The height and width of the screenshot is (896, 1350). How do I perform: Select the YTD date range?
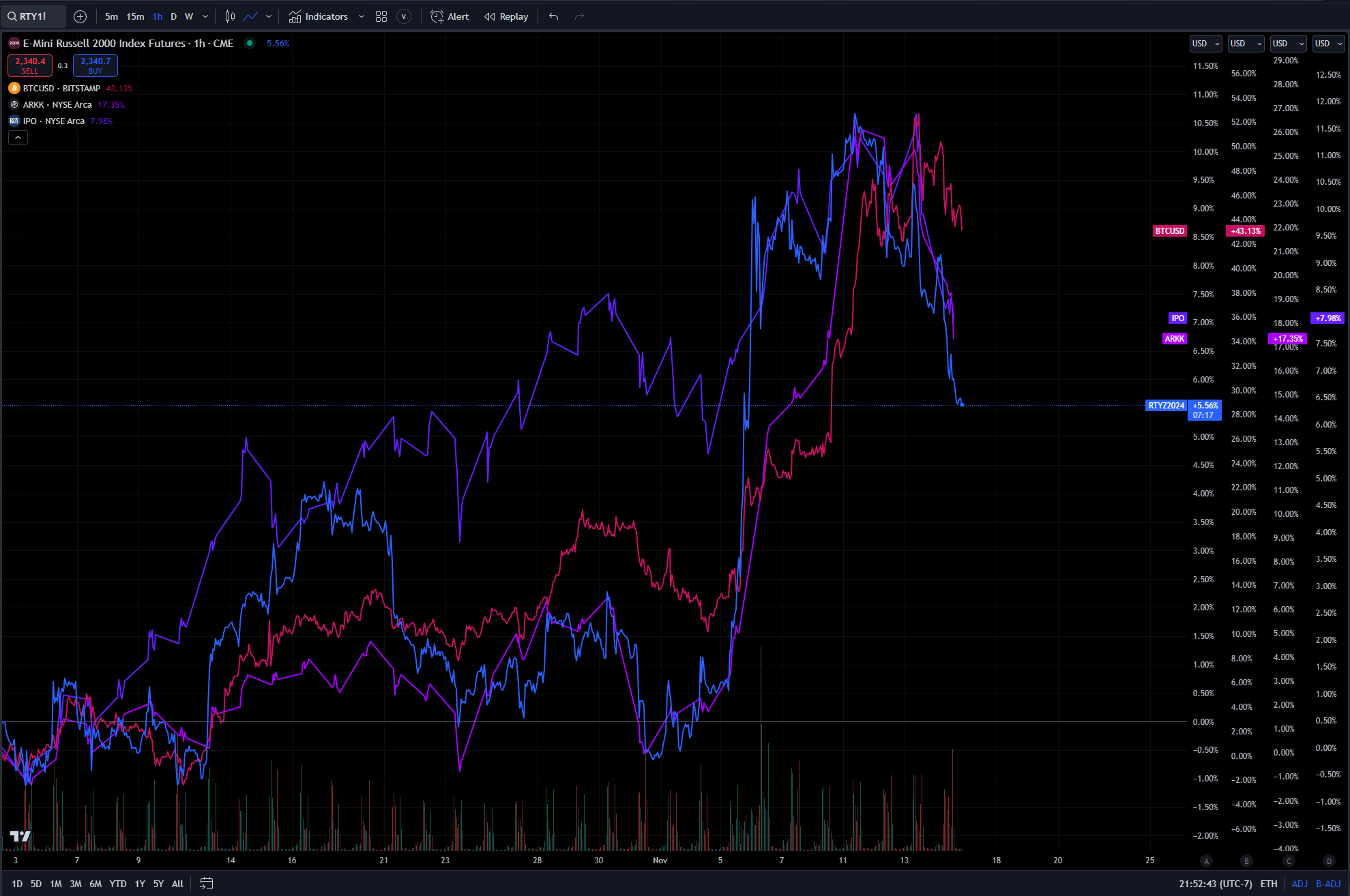[117, 883]
